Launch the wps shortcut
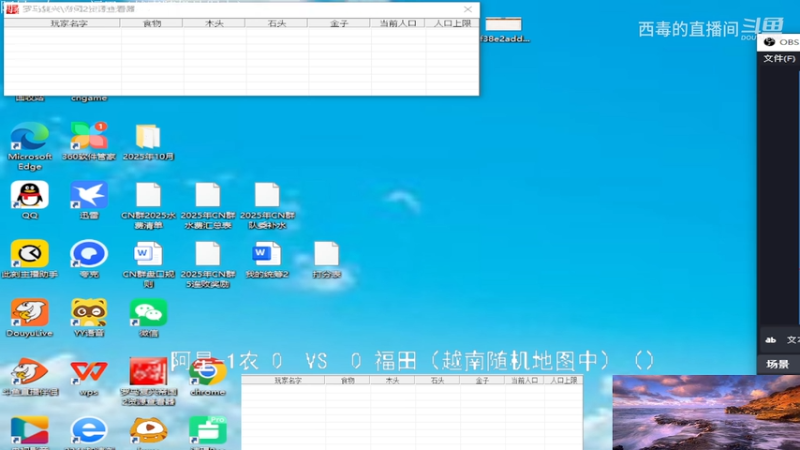800x450 pixels. pyautogui.click(x=89, y=377)
